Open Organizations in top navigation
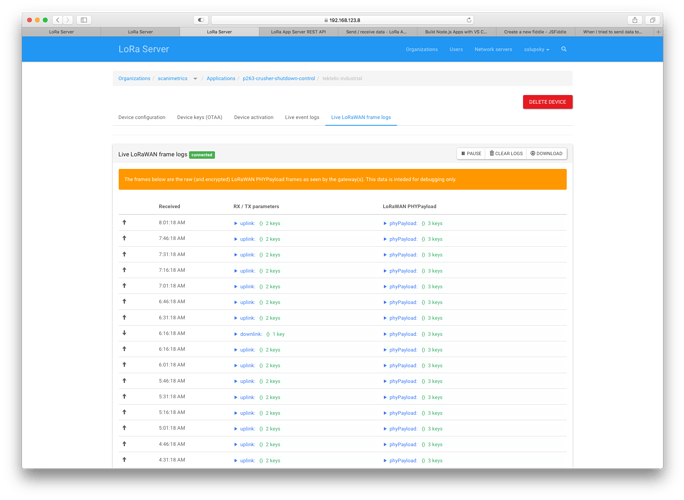The width and height of the screenshot is (684, 500). click(421, 49)
